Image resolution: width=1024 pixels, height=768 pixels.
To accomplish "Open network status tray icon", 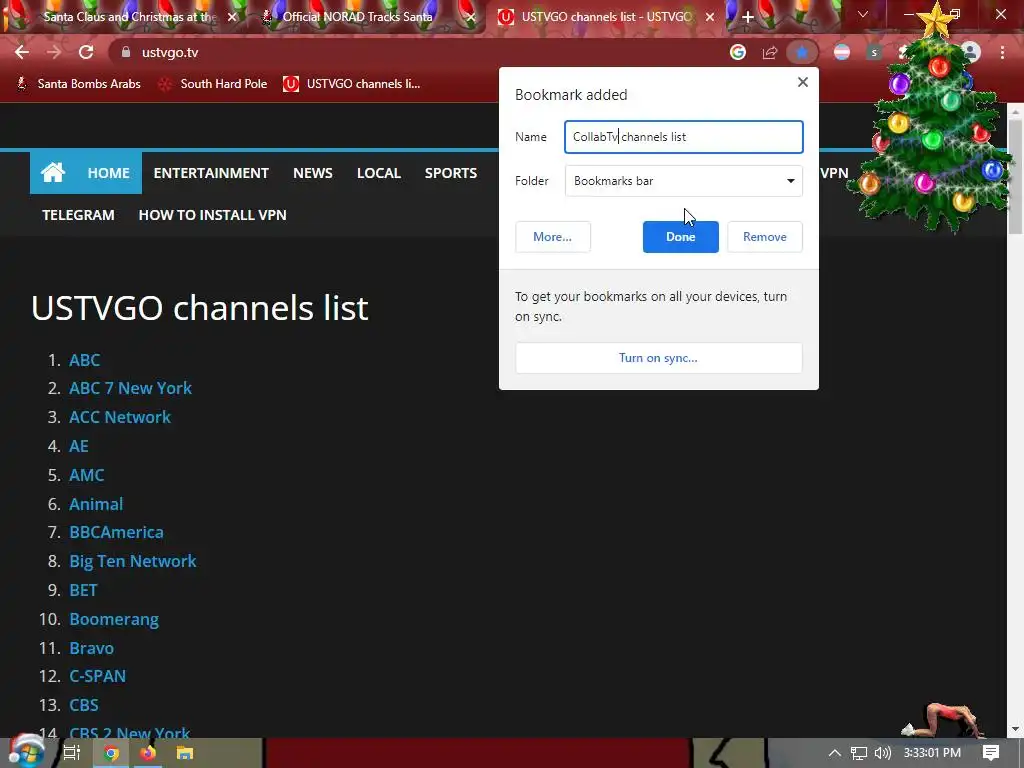I will (859, 753).
